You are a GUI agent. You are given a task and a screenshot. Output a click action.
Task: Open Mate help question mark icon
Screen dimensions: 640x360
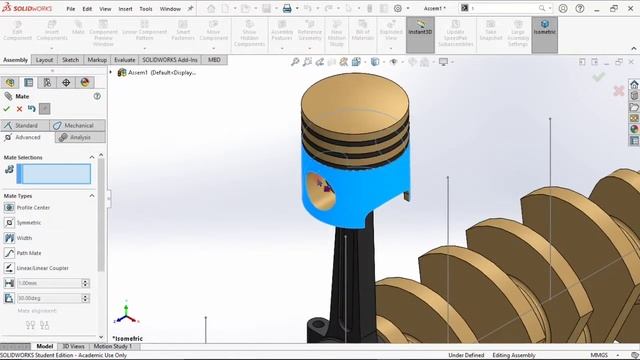(97, 96)
